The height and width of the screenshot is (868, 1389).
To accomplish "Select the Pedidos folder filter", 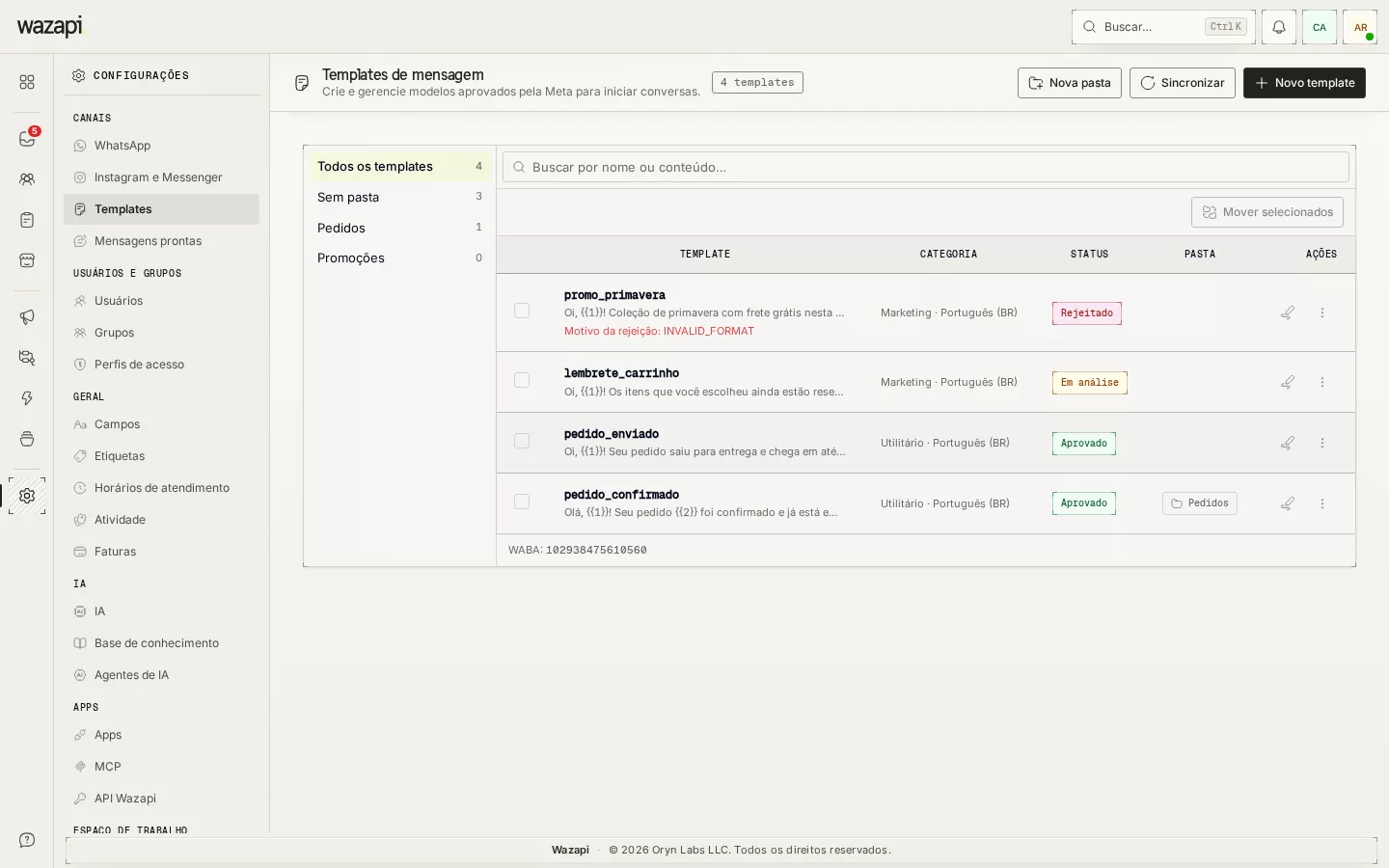I will pos(399,228).
